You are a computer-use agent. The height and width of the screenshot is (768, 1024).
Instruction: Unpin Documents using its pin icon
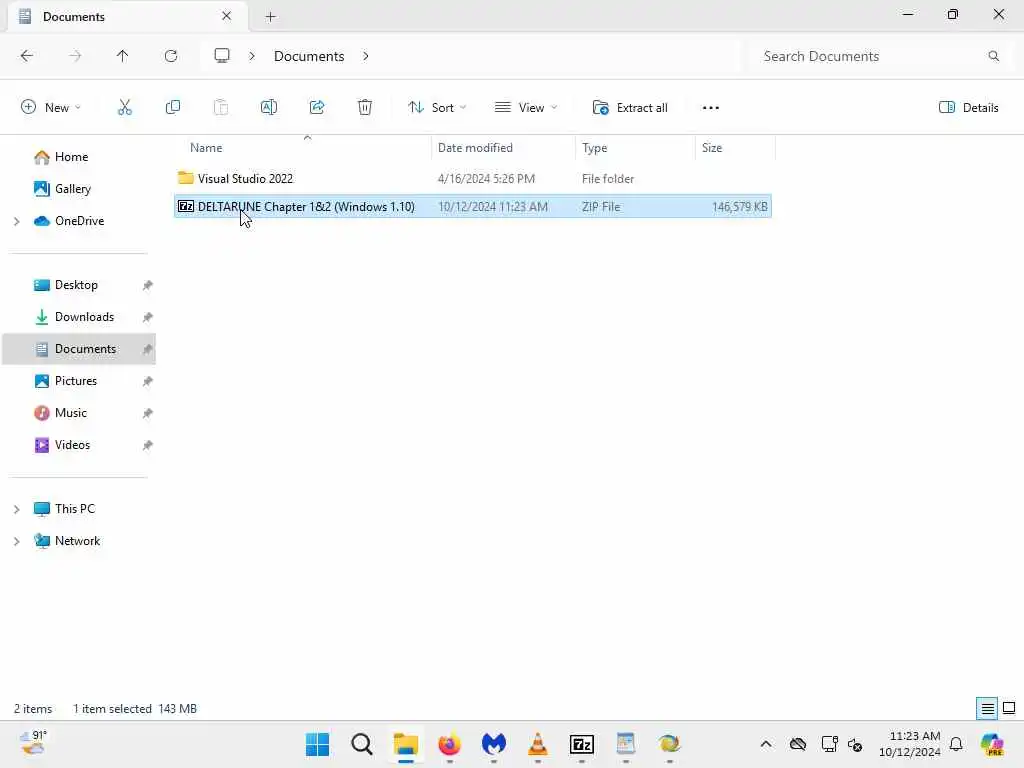pos(148,349)
